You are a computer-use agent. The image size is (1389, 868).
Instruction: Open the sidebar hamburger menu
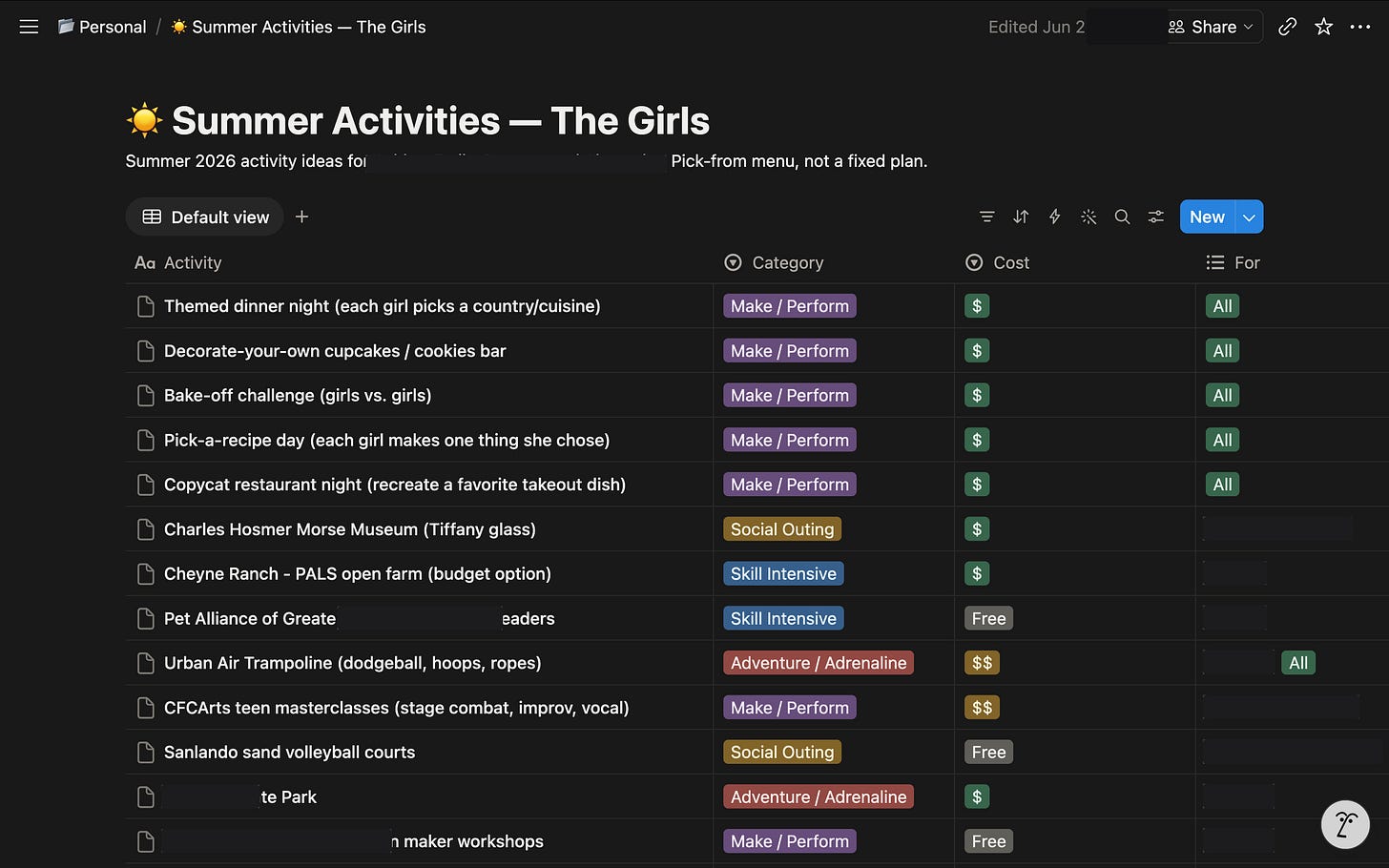point(29,27)
